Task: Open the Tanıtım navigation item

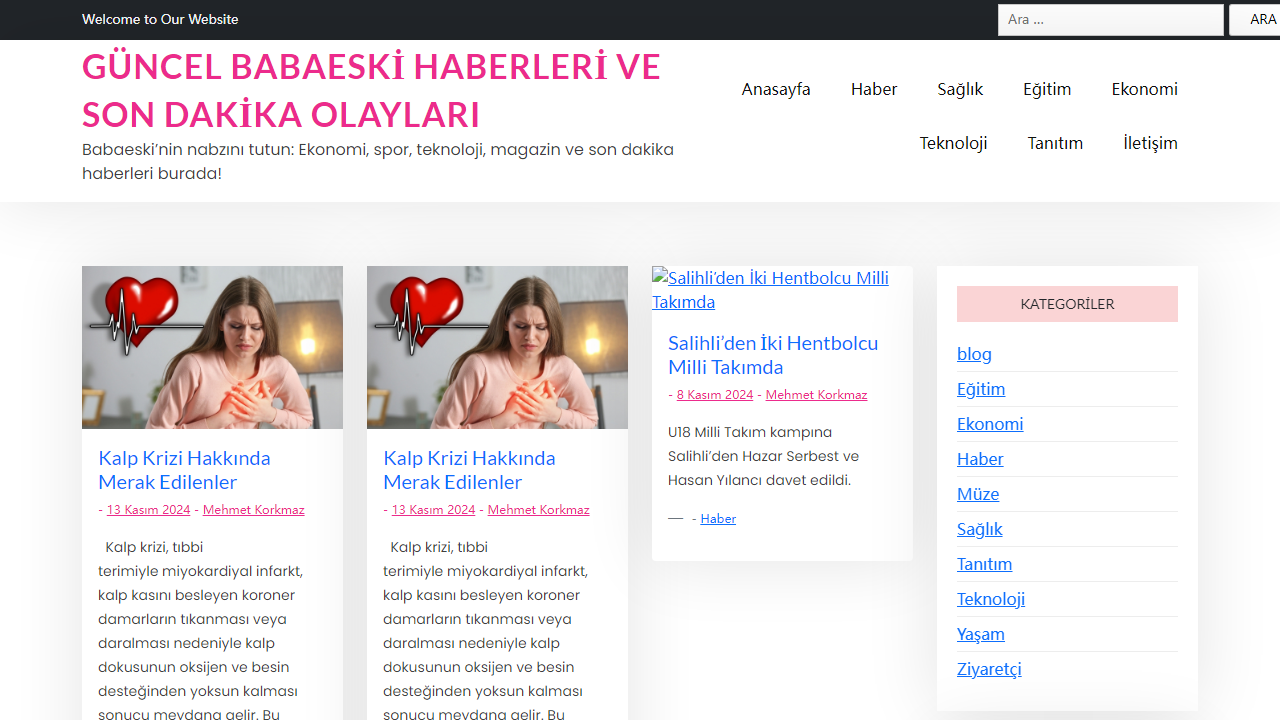Action: pyautogui.click(x=1055, y=143)
